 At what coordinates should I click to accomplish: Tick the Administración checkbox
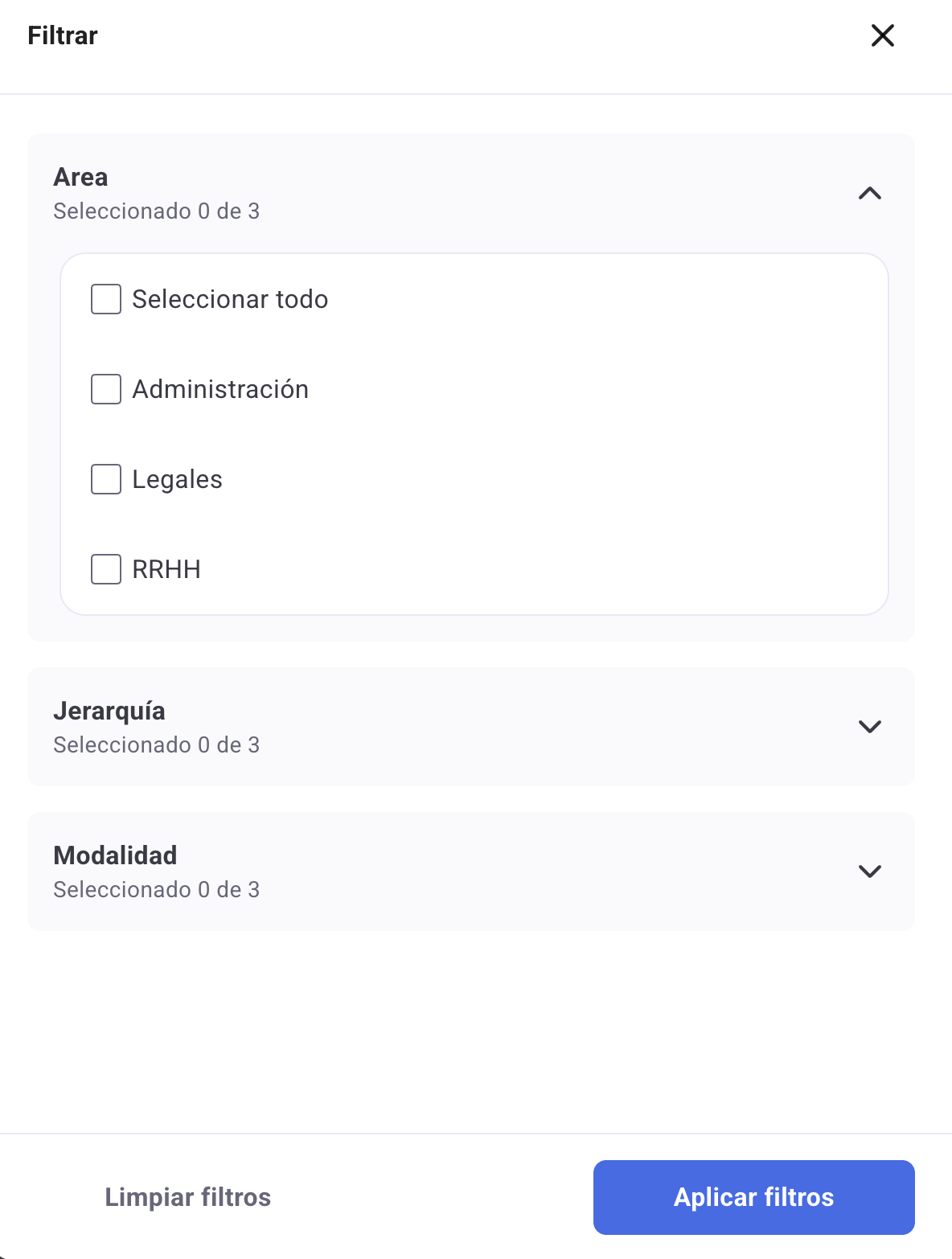pos(106,389)
